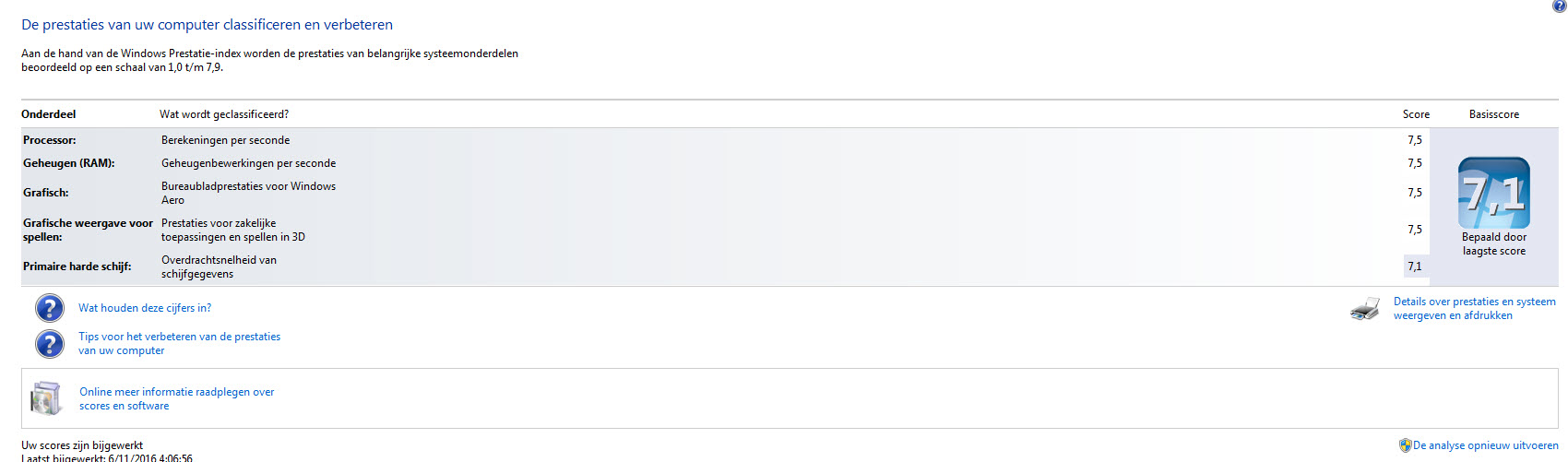Click the 'Wat wordt geclassificeerd?' column header
Image resolution: width=1568 pixels, height=462 pixels.
(x=224, y=114)
